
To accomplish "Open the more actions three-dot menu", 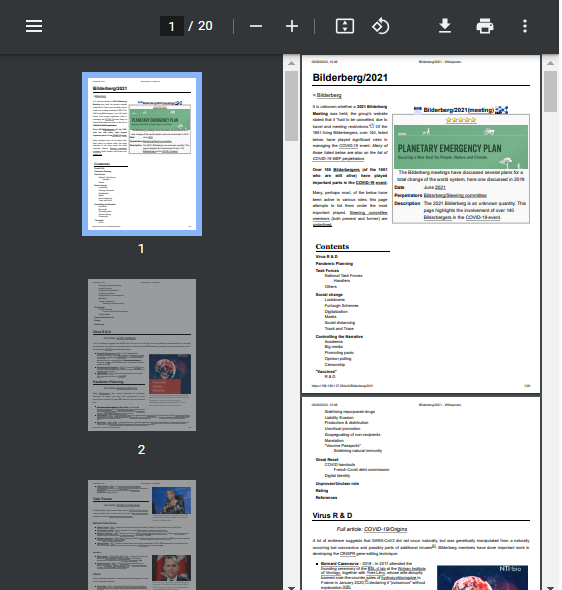I will (525, 26).
